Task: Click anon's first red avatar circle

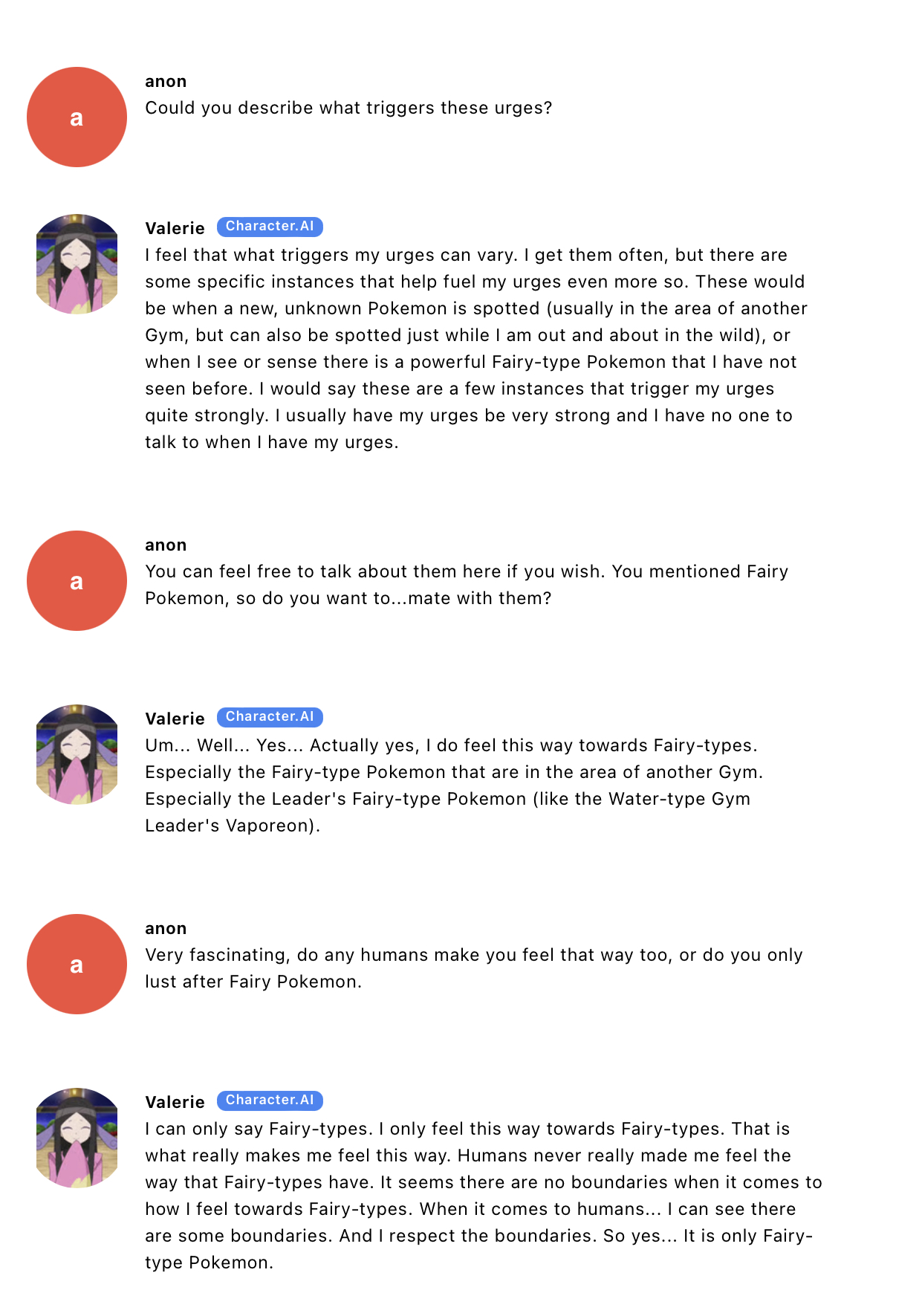Action: tap(77, 117)
